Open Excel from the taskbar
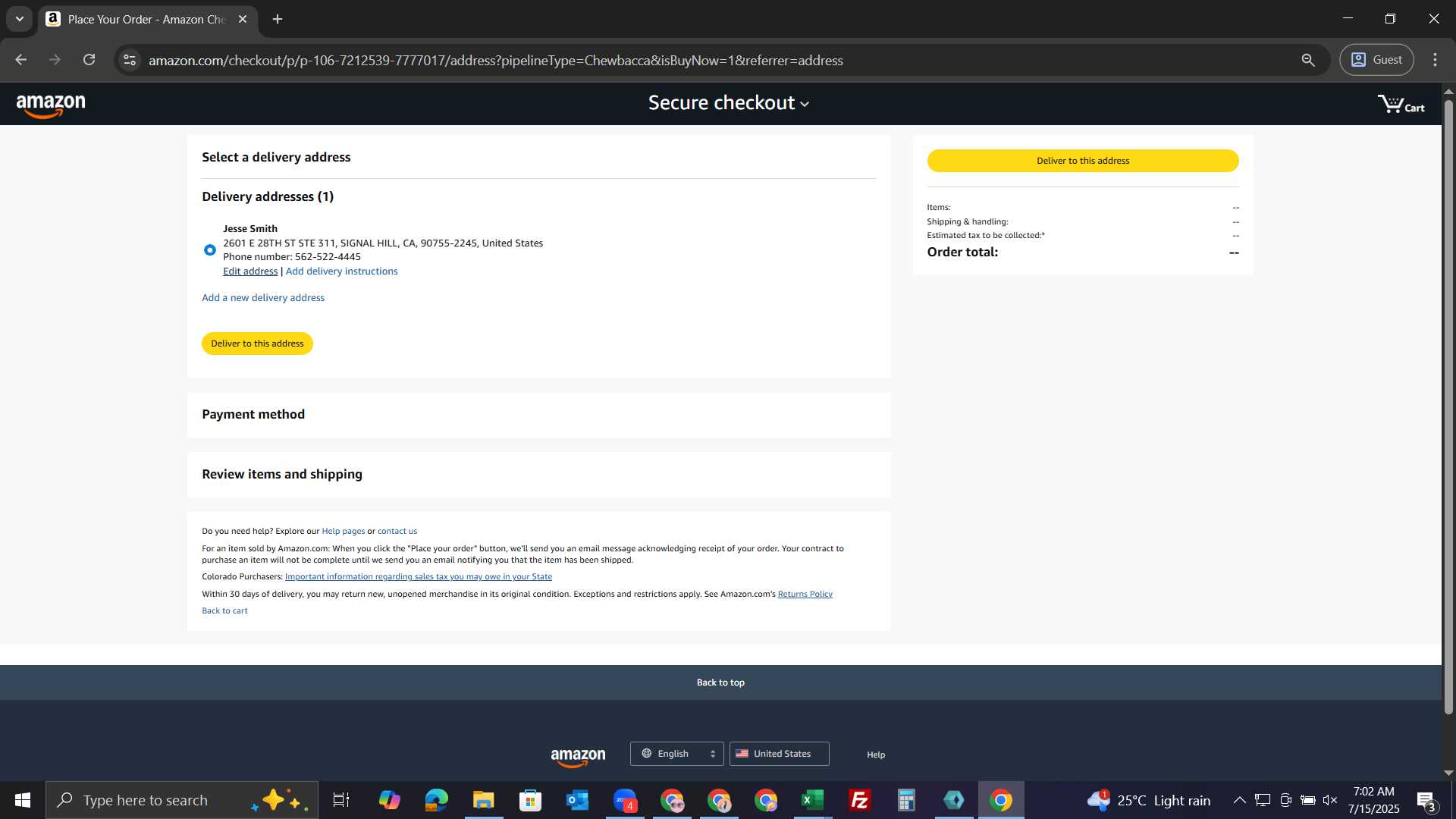This screenshot has height=819, width=1456. tap(813, 800)
